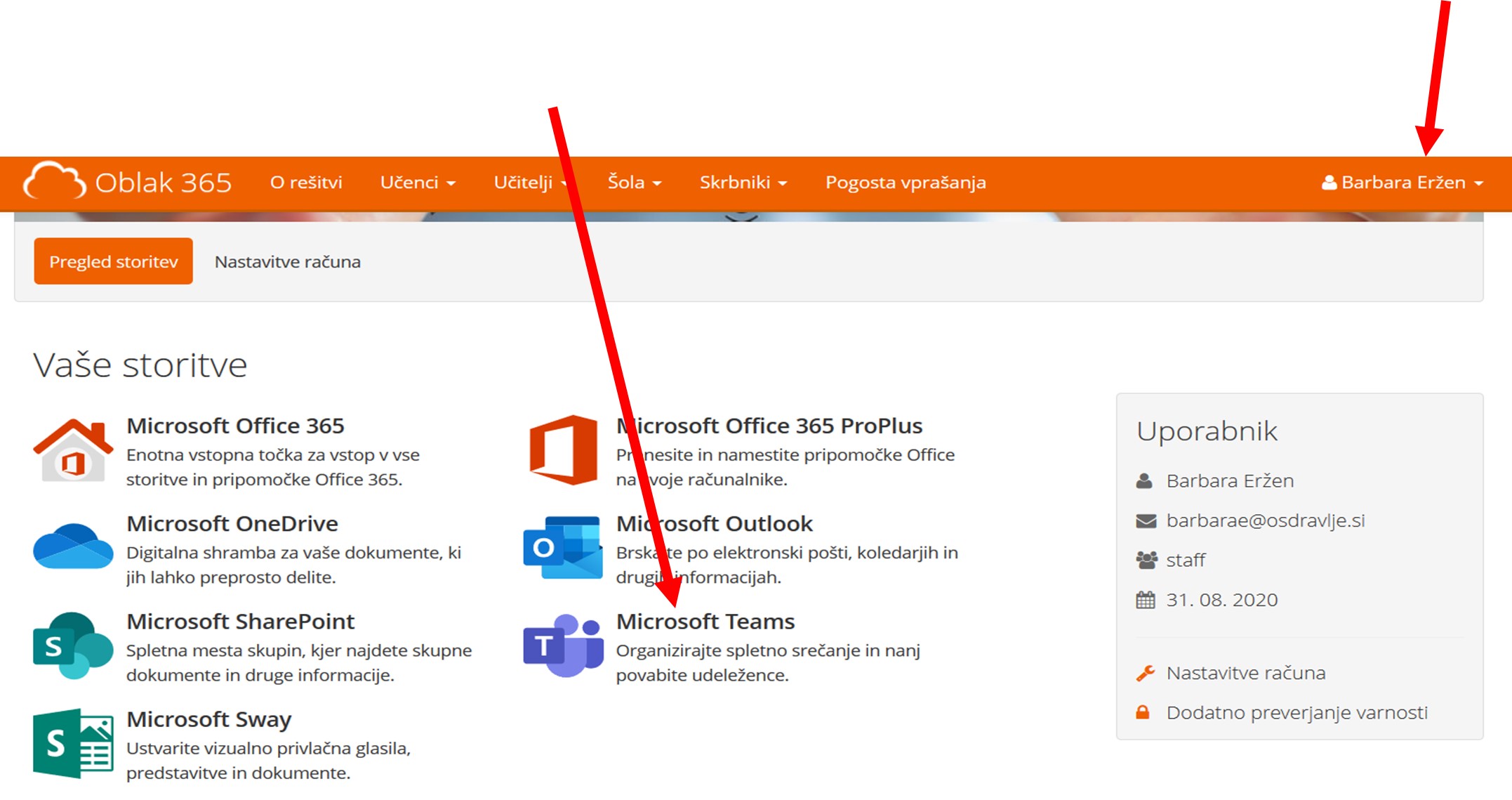The image size is (1512, 800).
Task: Open the Microsoft Office 365 ProPlus title link
Action: tap(769, 426)
